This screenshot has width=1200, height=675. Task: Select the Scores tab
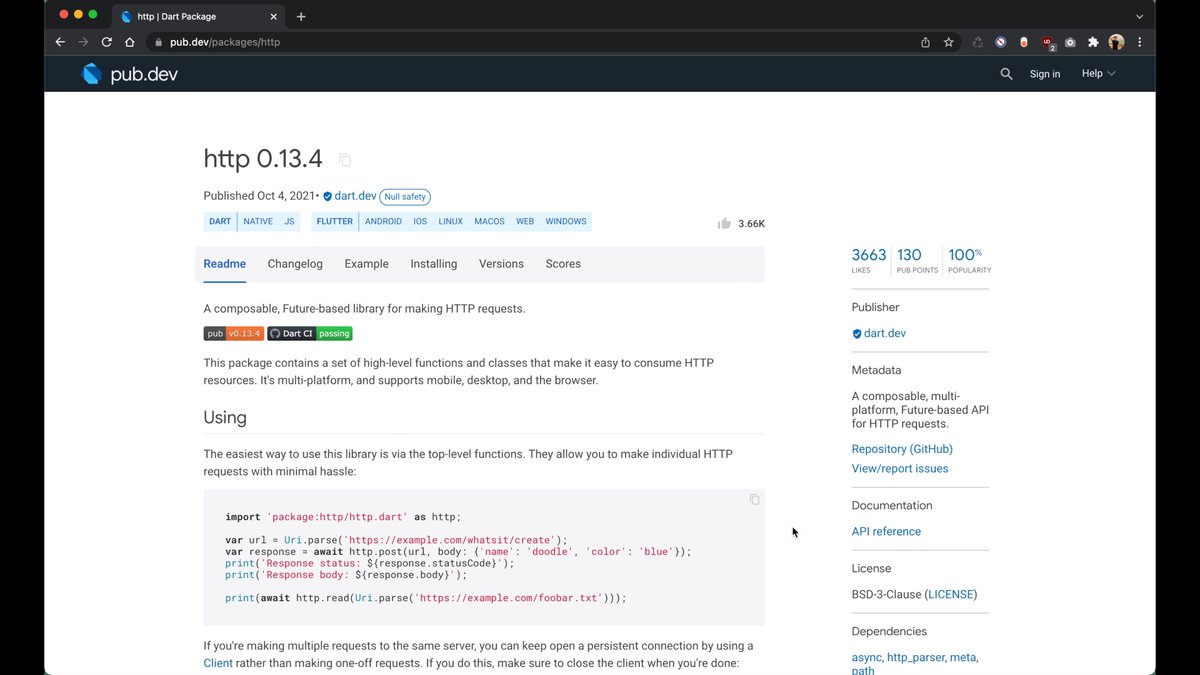coord(563,264)
